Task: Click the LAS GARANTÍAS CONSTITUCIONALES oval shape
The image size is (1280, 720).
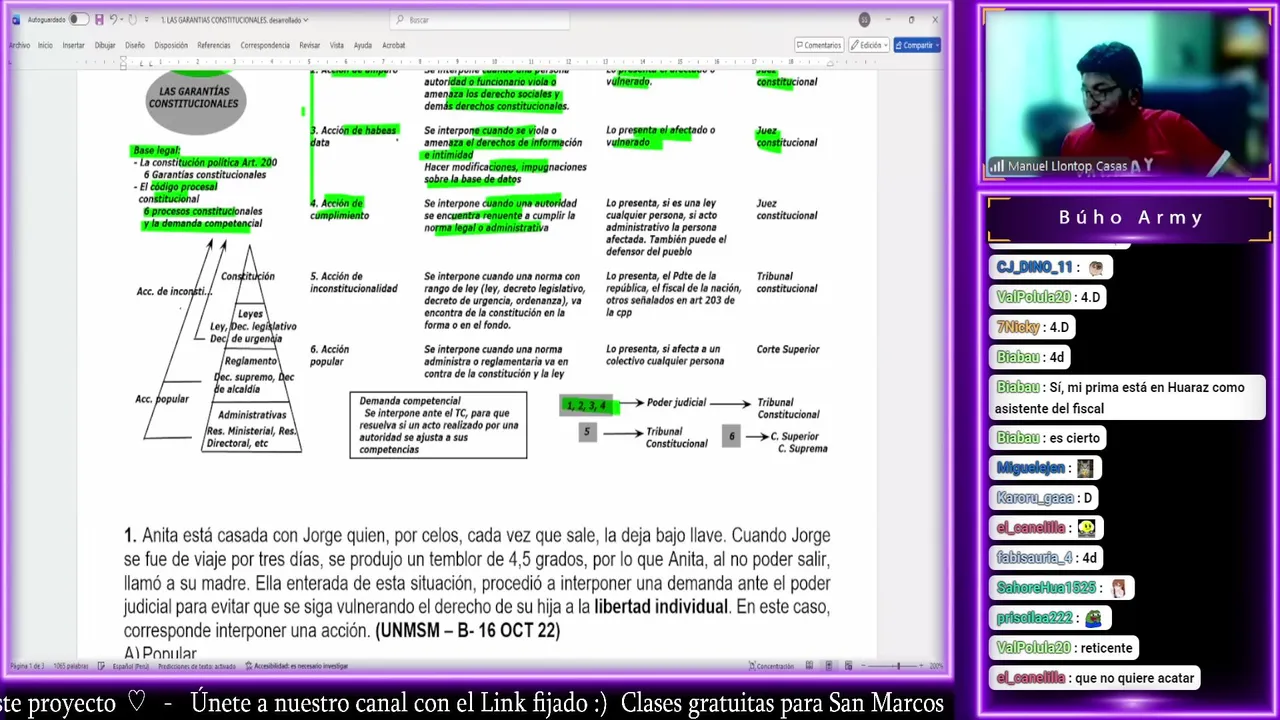Action: point(195,100)
